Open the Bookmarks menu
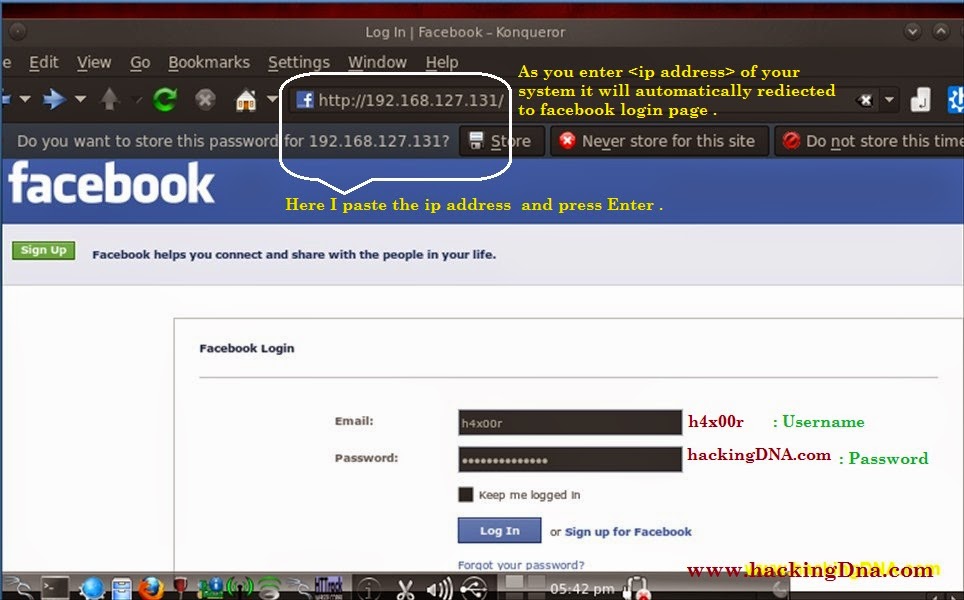The image size is (964, 600). point(209,63)
